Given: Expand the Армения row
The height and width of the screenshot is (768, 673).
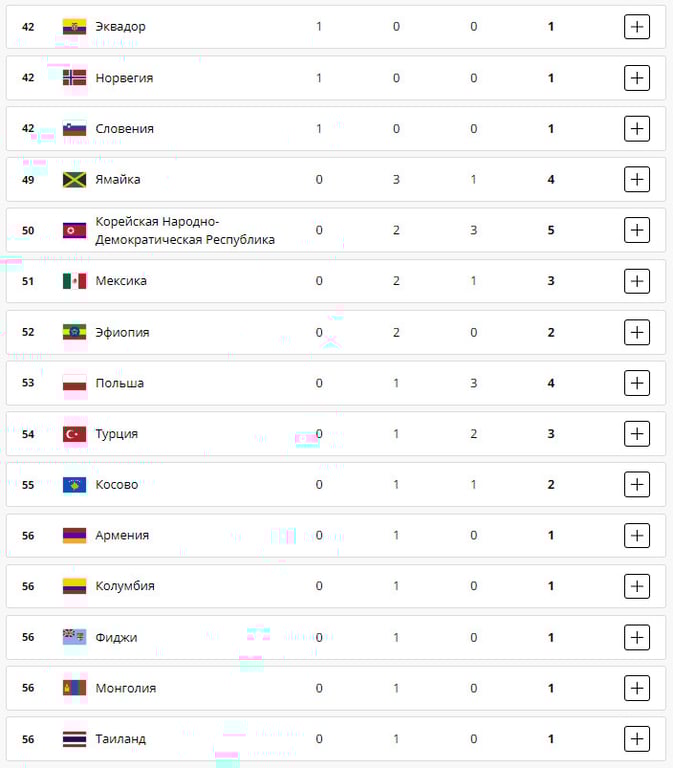Looking at the screenshot, I should coord(637,535).
